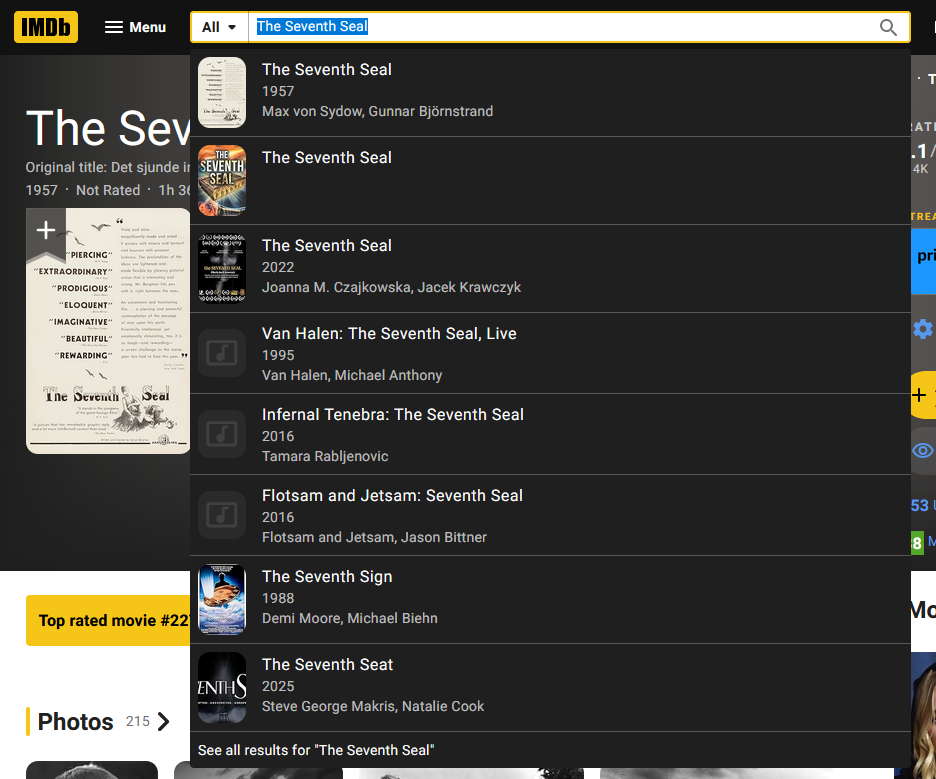The height and width of the screenshot is (779, 936).
Task: Open the hamburger Menu
Action: pyautogui.click(x=136, y=27)
